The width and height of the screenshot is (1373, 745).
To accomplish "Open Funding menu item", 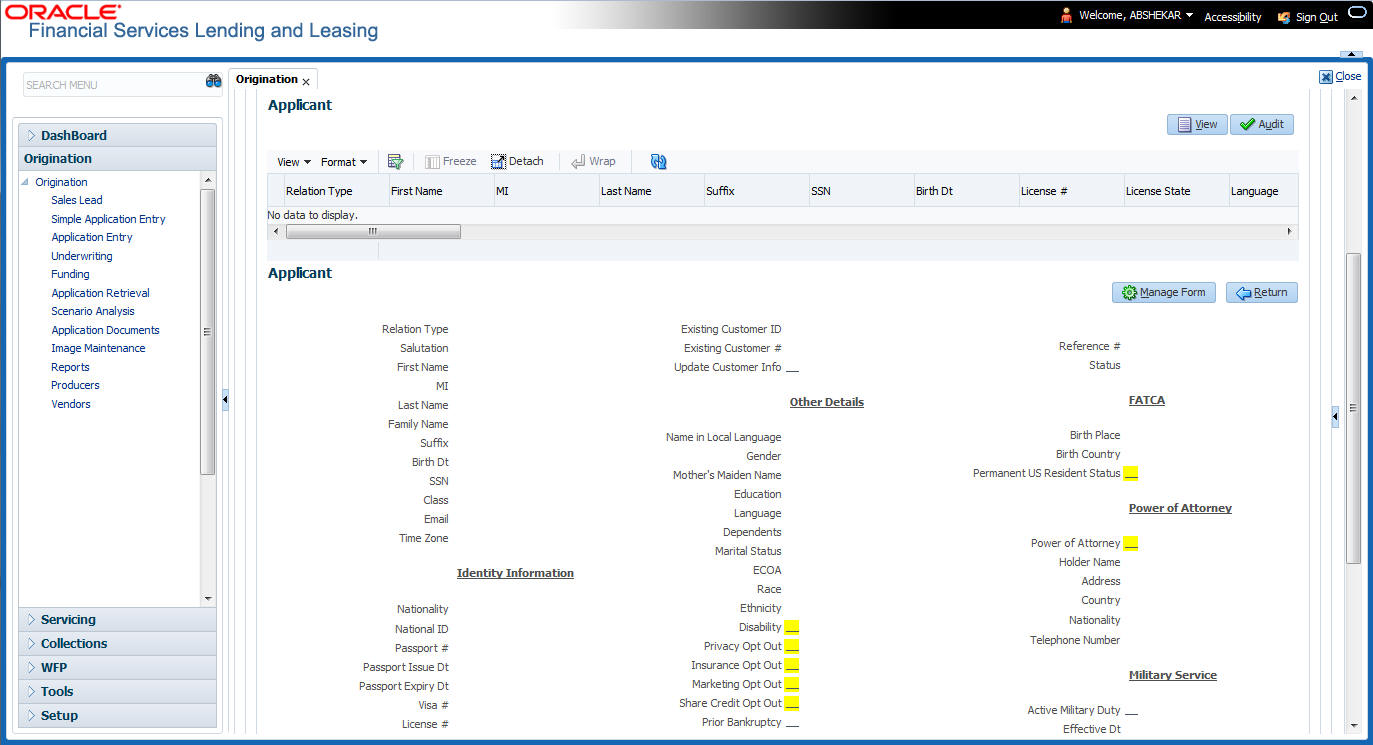I will pyautogui.click(x=70, y=274).
